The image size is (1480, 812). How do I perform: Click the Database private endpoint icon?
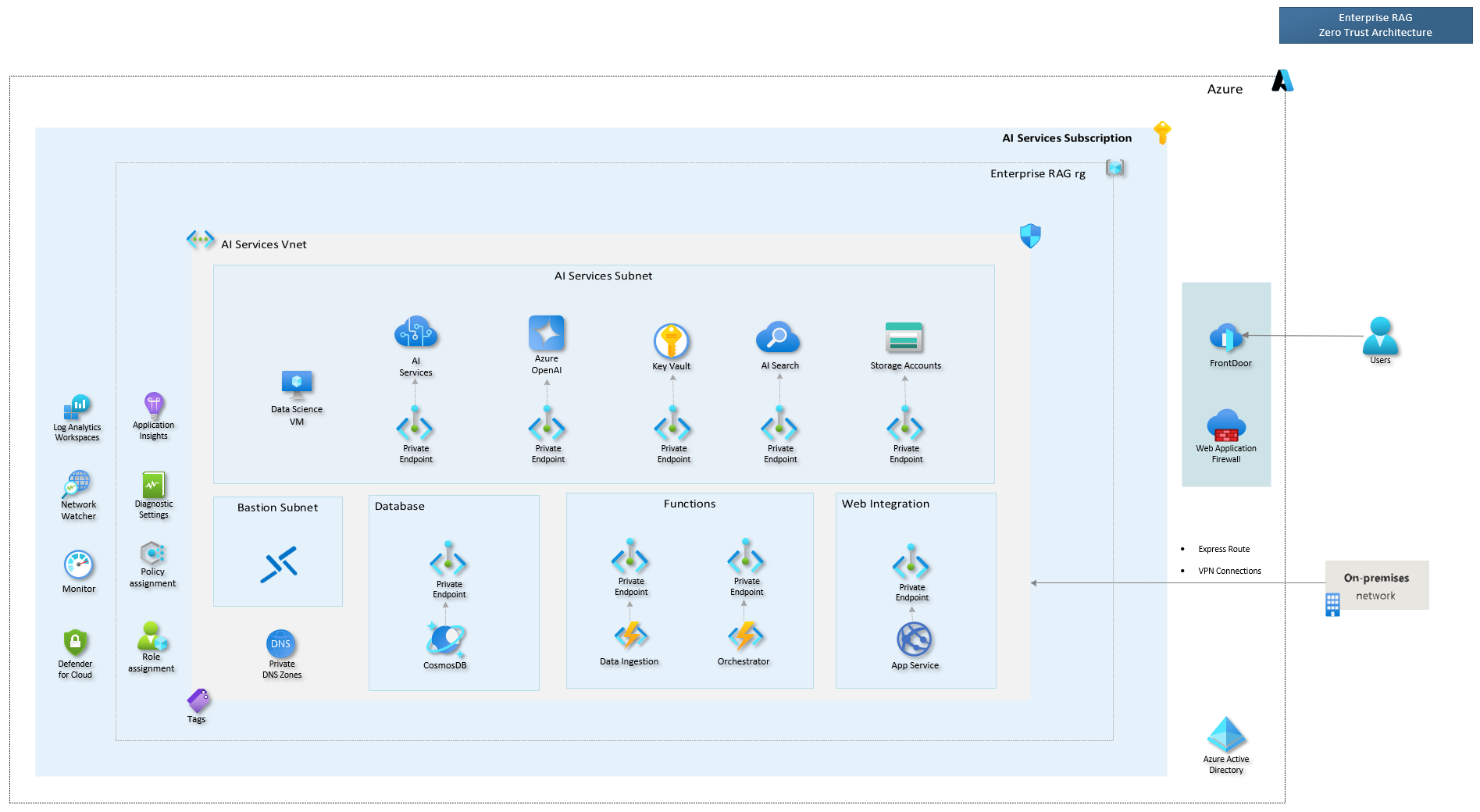pos(448,559)
